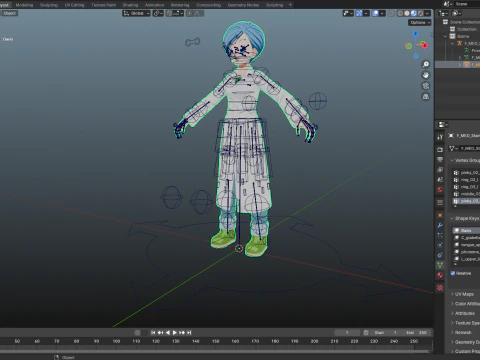
Task: Open Object Constraints properties tab
Action: pos(440,255)
